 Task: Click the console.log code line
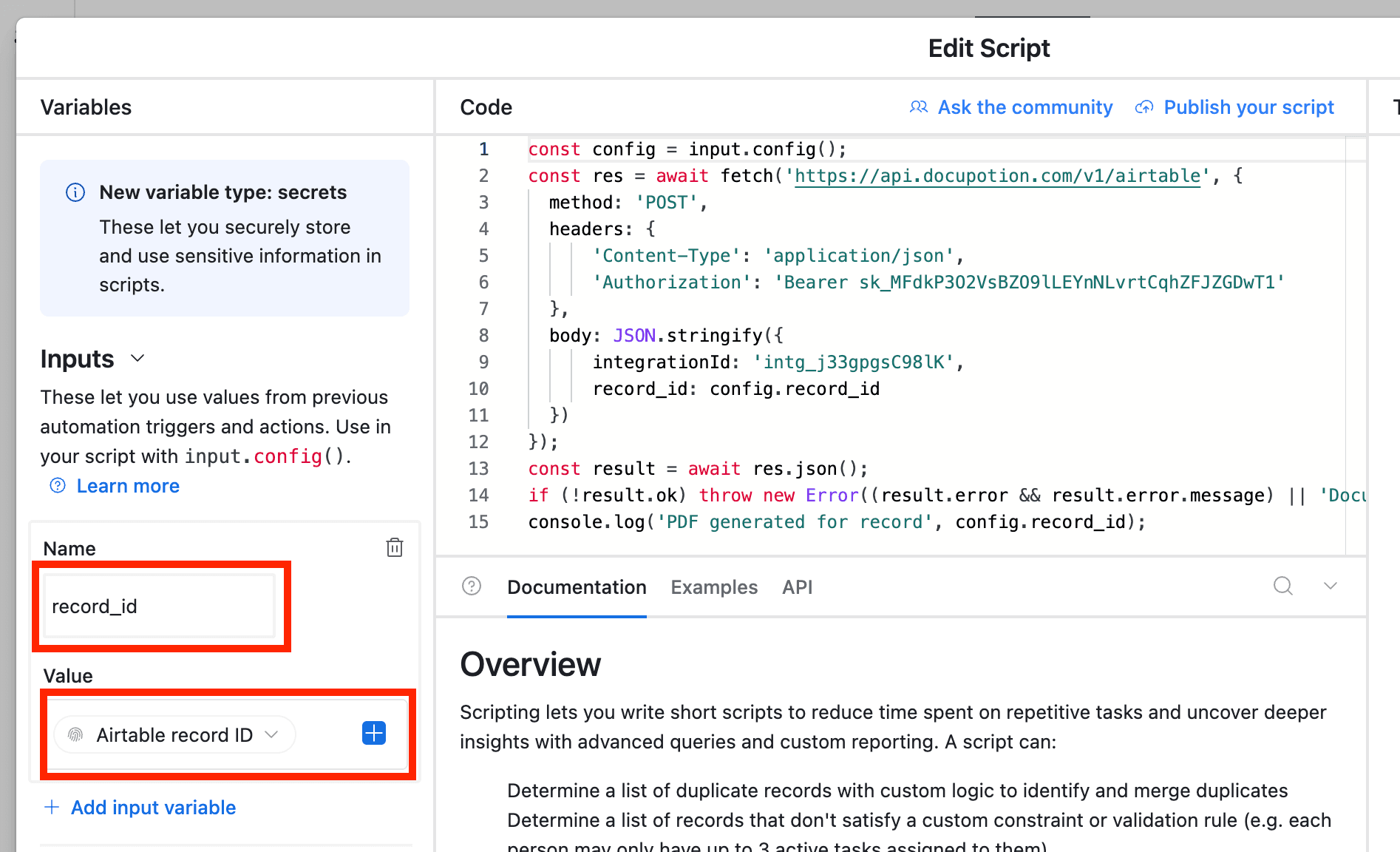pyautogui.click(x=837, y=522)
